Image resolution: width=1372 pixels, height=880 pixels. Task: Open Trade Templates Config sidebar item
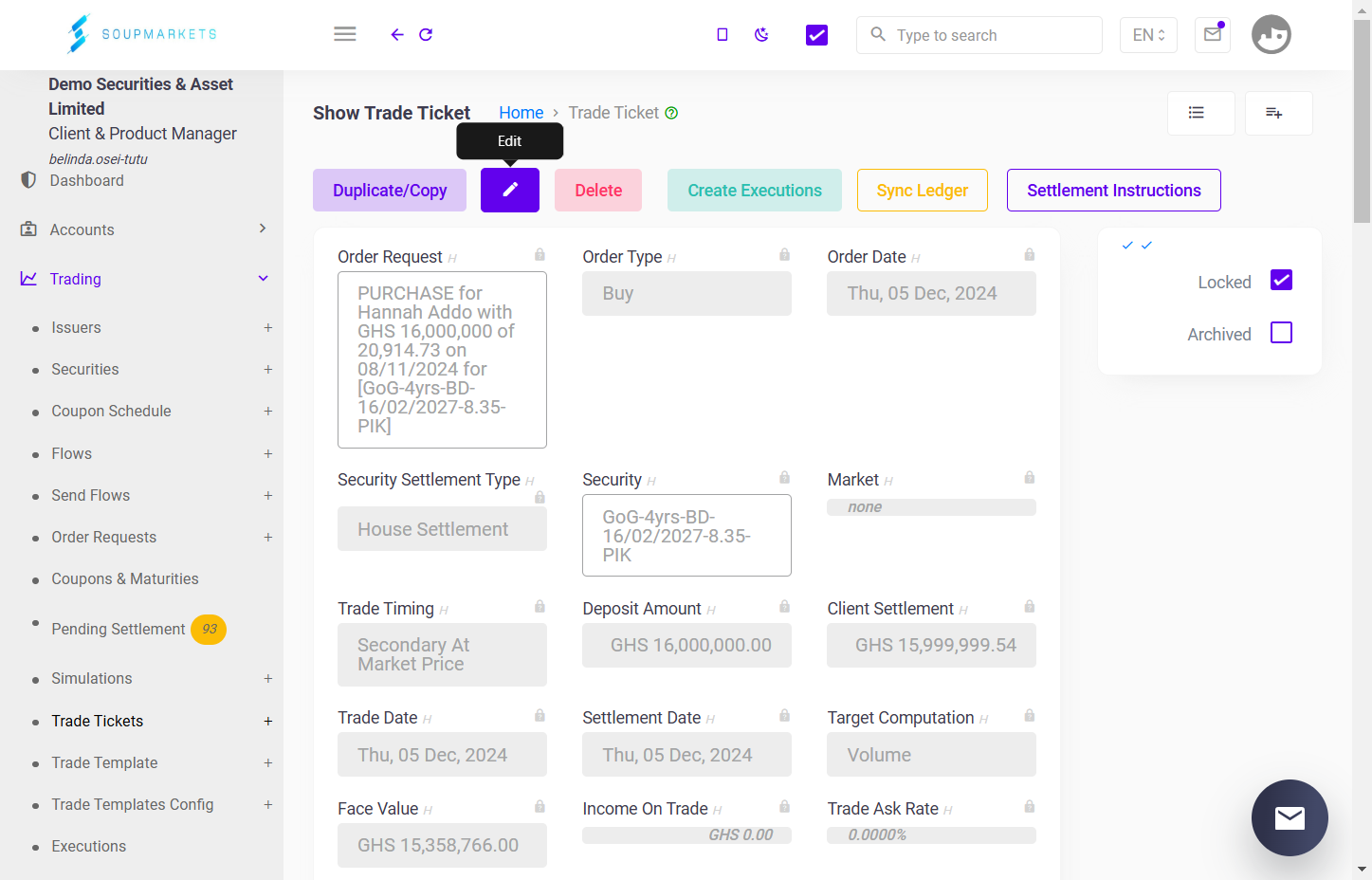click(133, 804)
